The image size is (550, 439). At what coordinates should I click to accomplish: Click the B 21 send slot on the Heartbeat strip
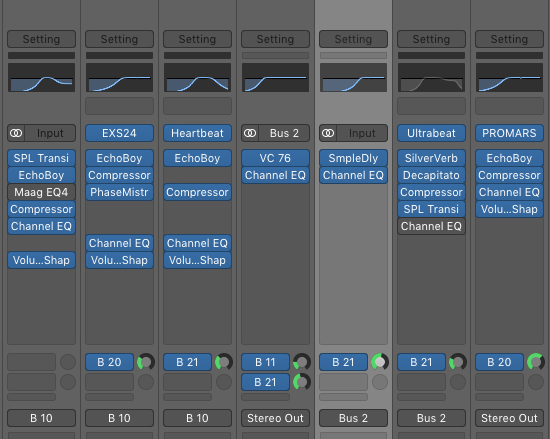pos(188,362)
